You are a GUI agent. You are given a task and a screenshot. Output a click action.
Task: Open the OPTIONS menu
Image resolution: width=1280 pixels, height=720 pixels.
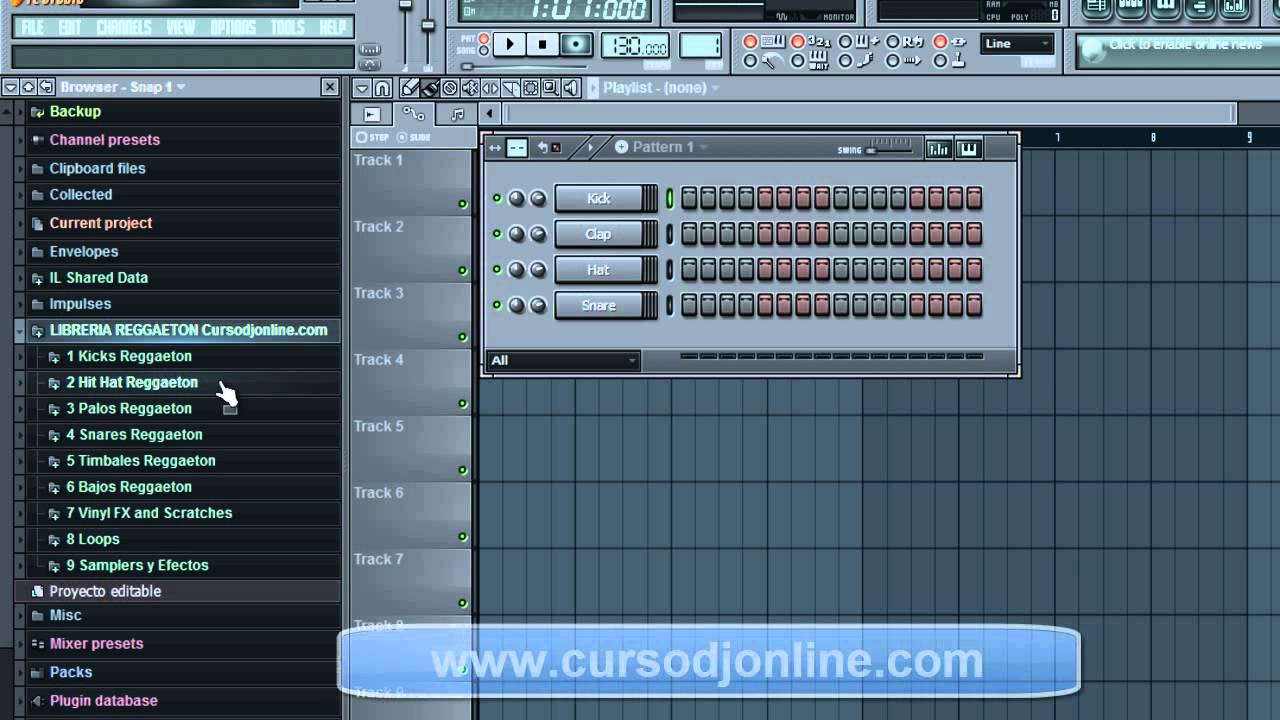tap(233, 27)
